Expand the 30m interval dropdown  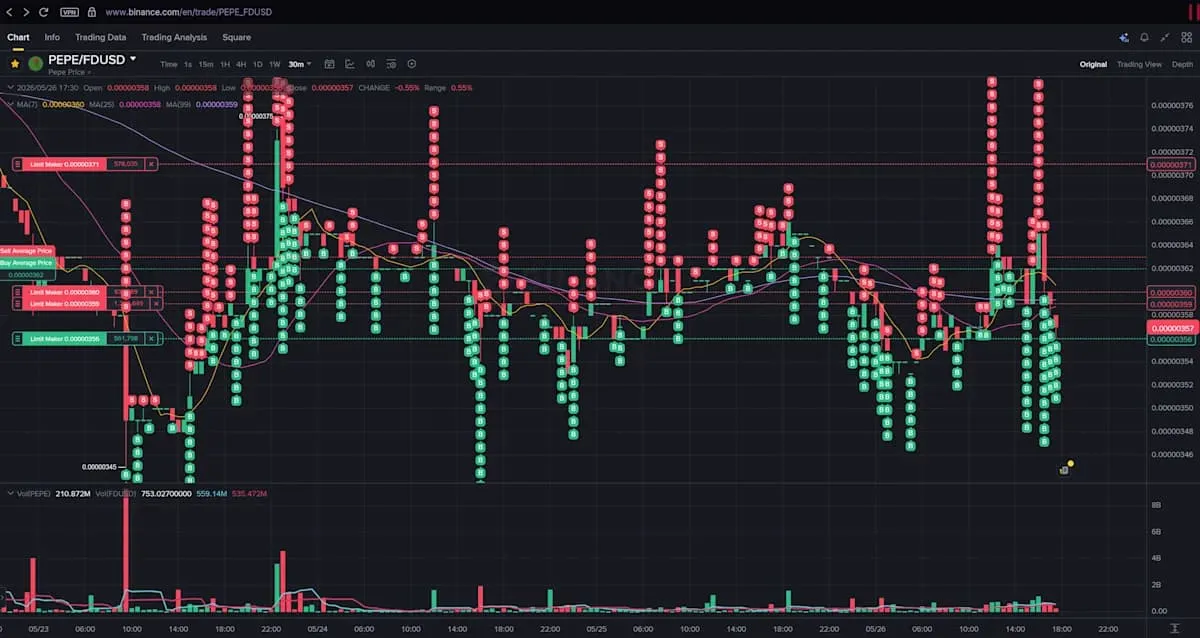coord(300,64)
